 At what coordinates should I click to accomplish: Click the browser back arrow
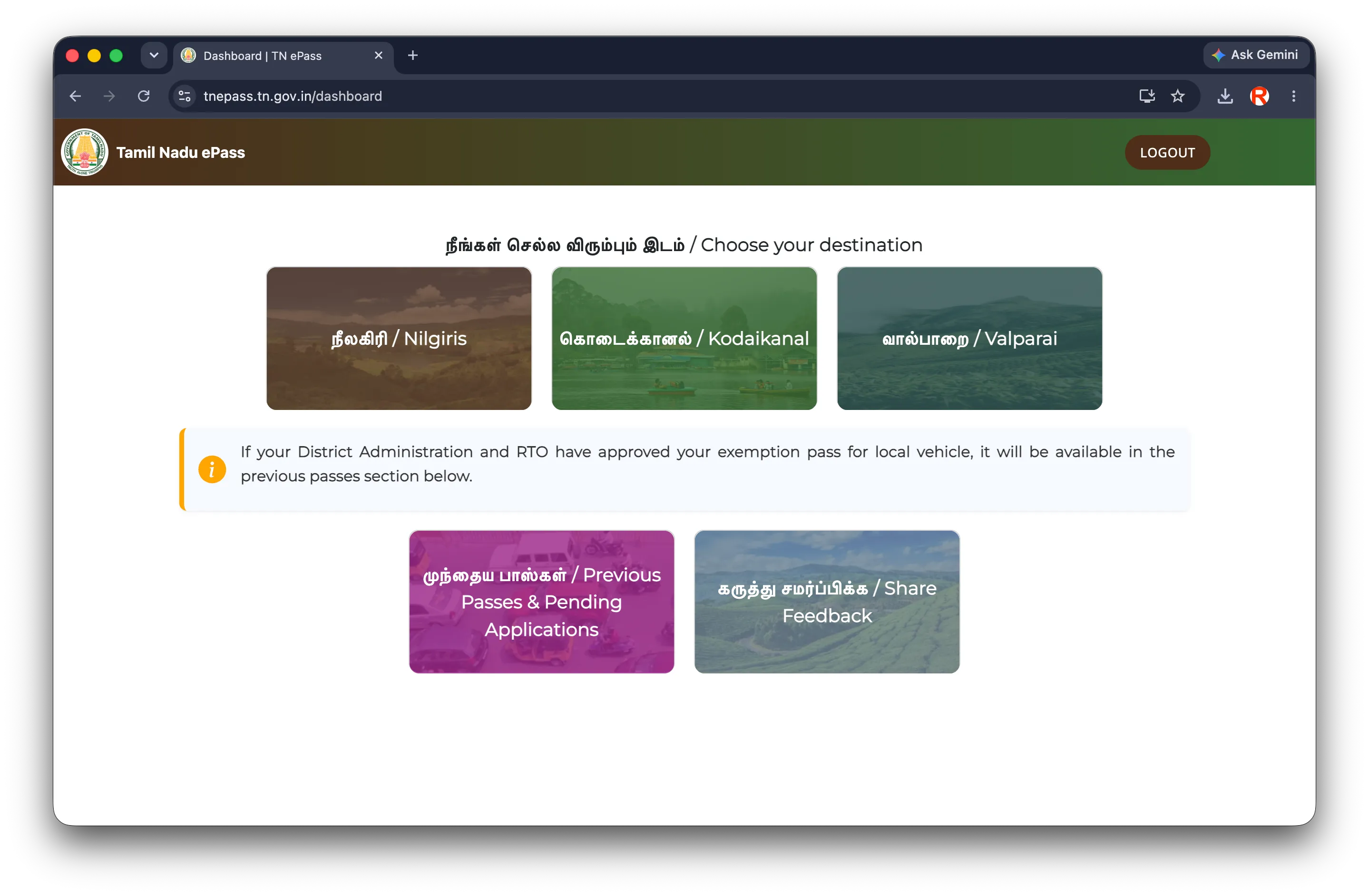[75, 96]
